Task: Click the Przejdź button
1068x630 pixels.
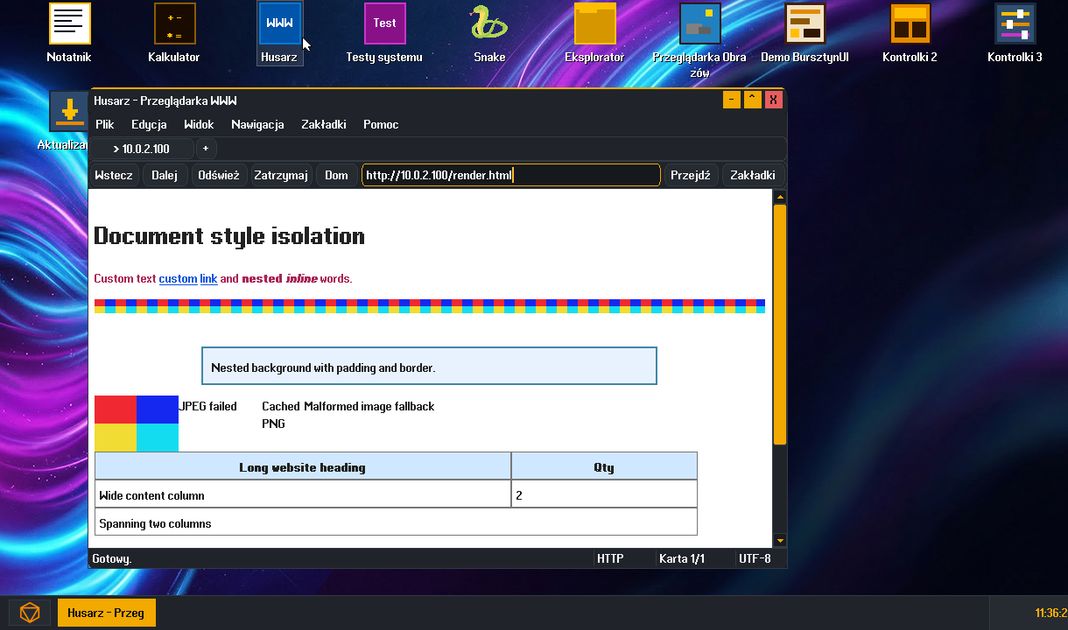Action: point(690,175)
